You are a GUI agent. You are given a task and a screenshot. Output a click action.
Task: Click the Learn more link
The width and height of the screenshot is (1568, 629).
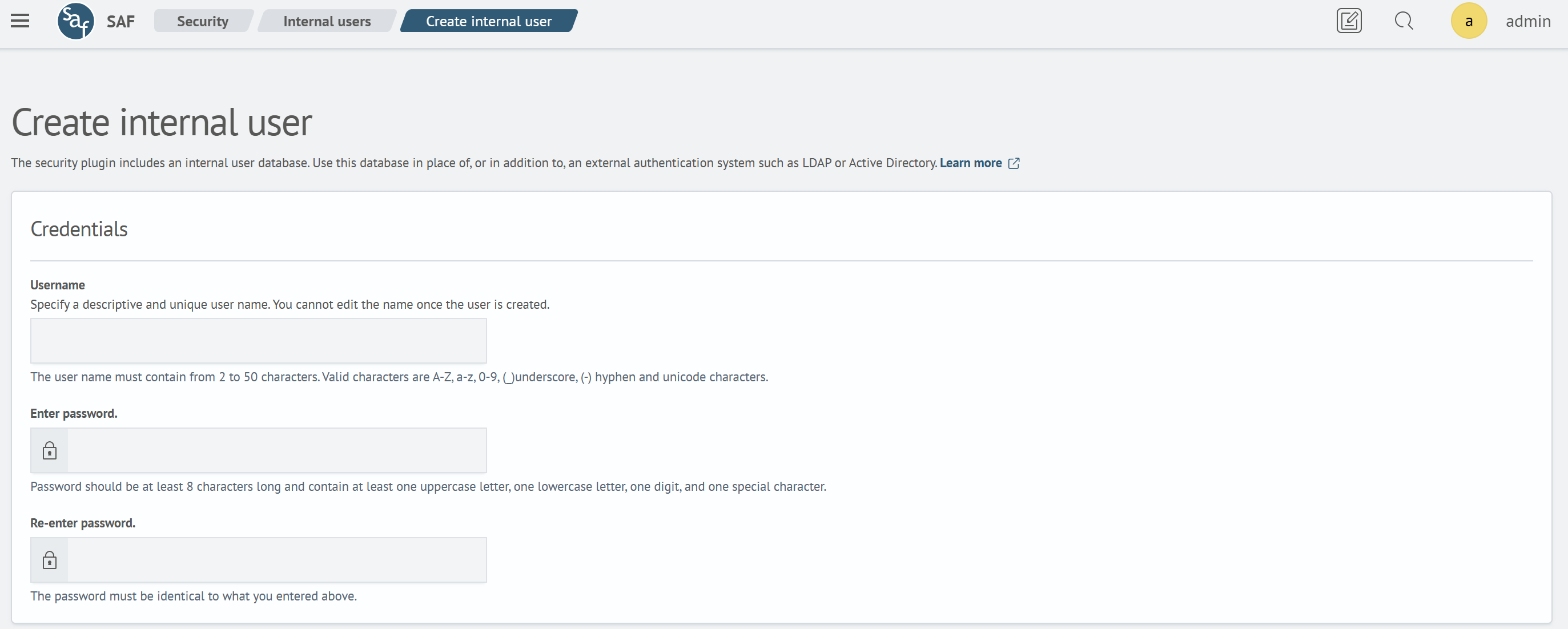click(x=970, y=163)
